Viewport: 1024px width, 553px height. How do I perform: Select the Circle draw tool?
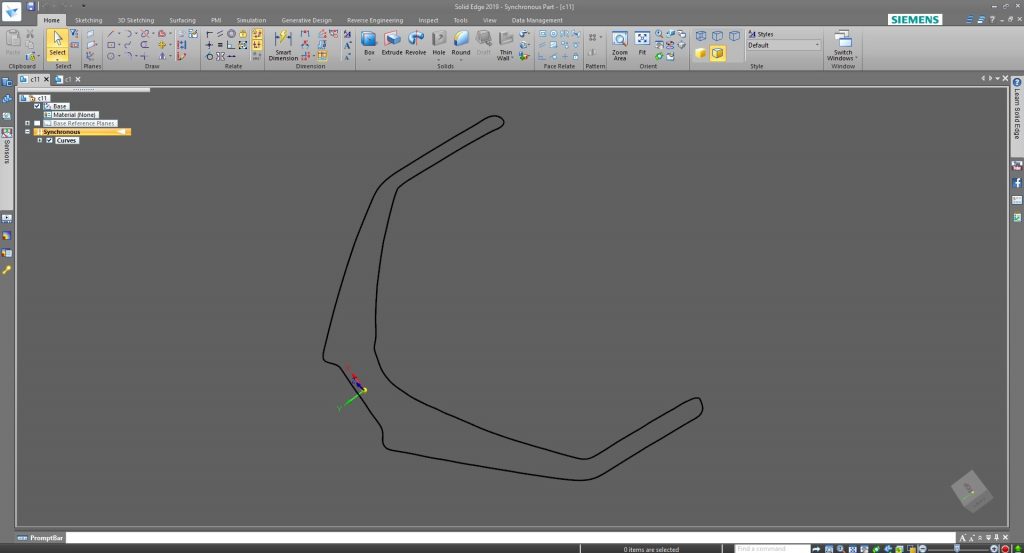pyautogui.click(x=110, y=56)
